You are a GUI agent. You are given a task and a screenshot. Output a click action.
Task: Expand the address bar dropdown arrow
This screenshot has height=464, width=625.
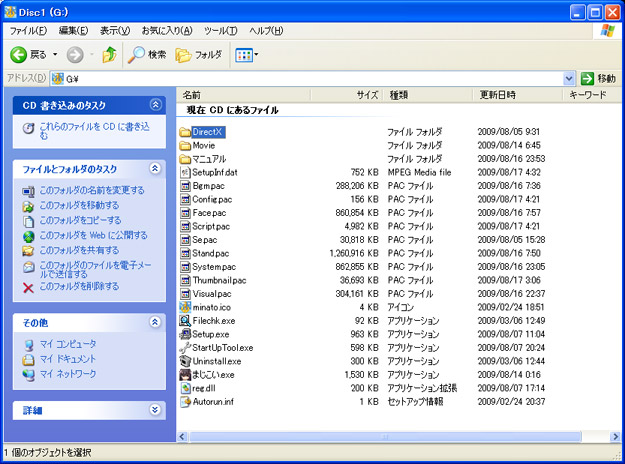click(569, 78)
